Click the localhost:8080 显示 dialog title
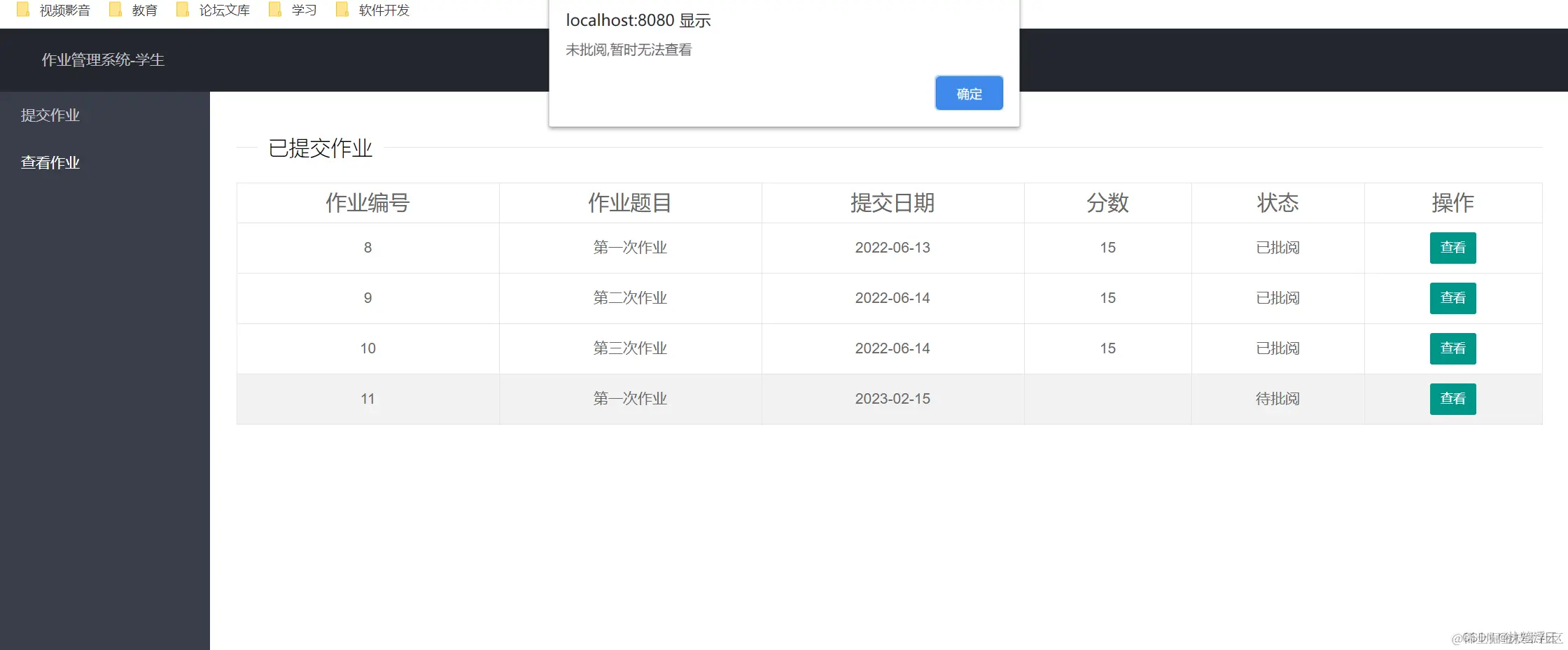 coord(638,20)
